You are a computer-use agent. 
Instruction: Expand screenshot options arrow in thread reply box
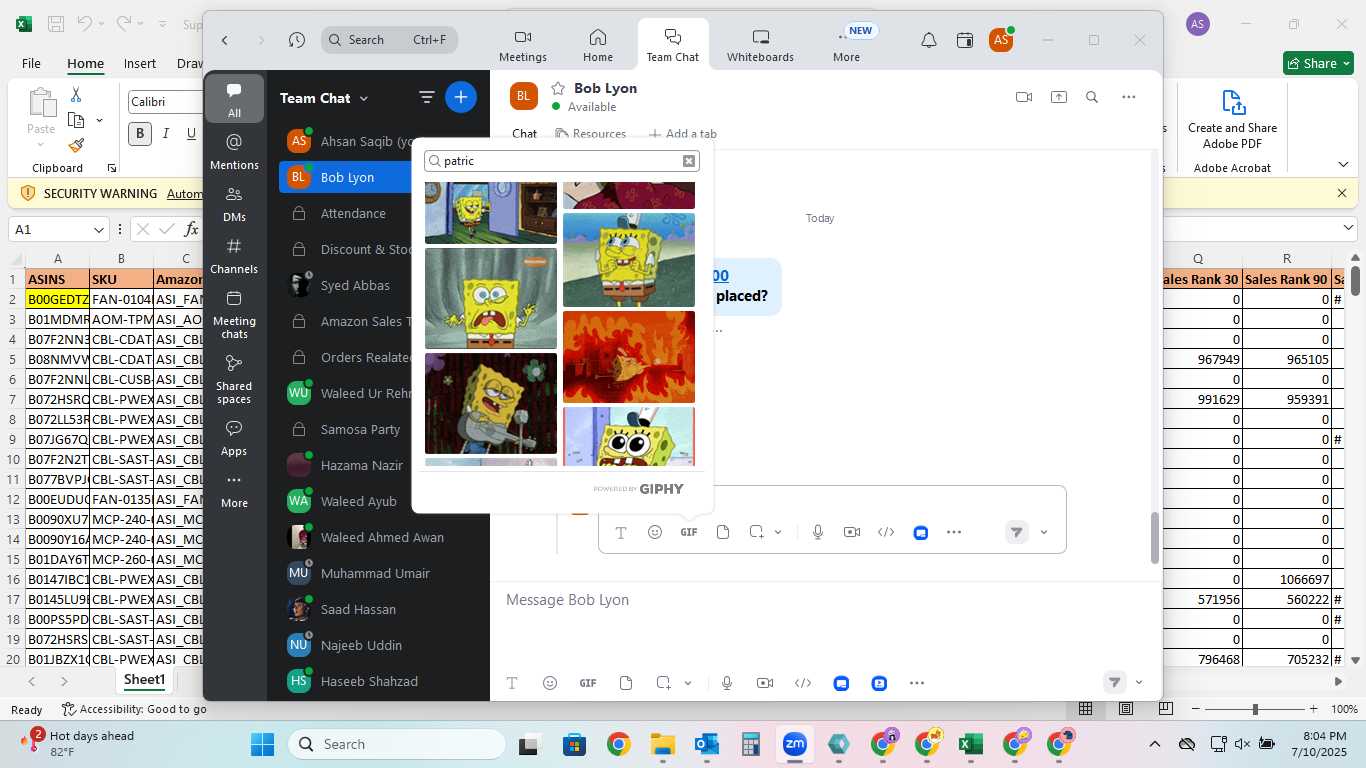(x=778, y=532)
